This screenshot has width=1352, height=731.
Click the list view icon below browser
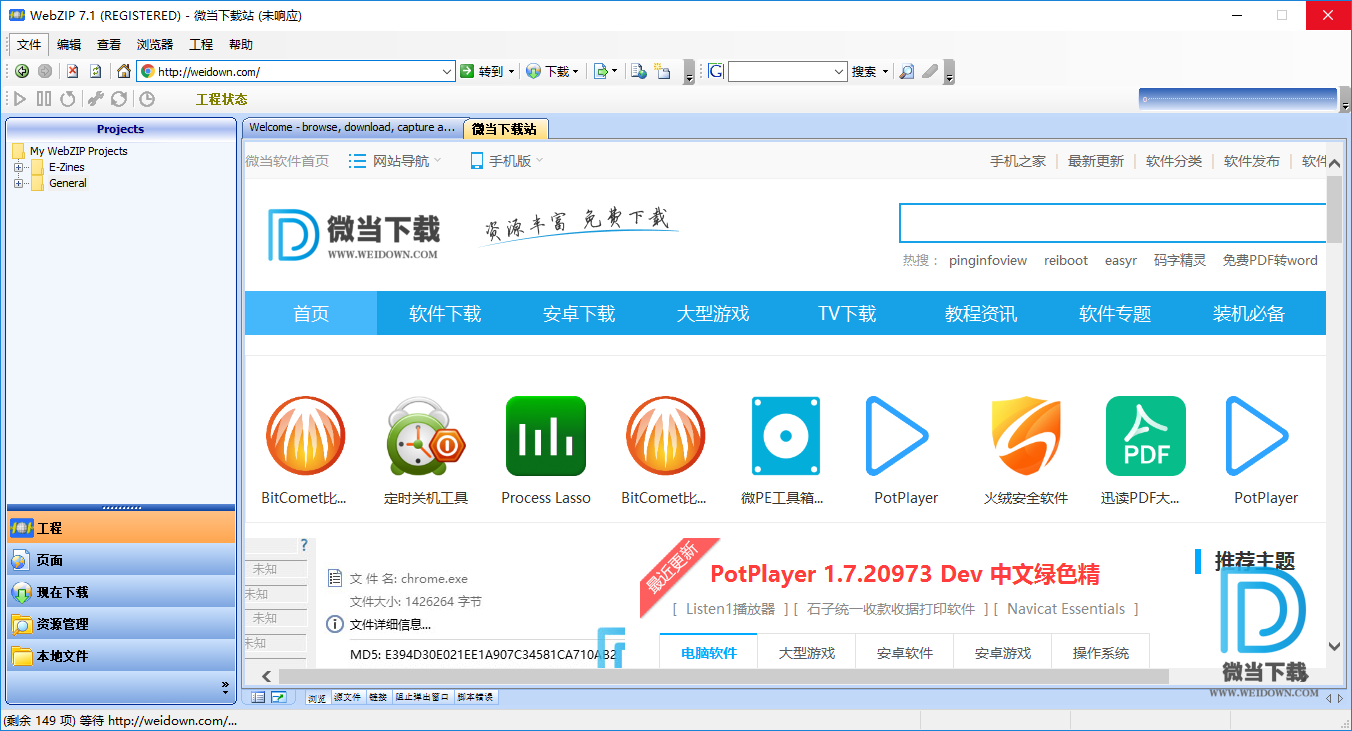(259, 697)
